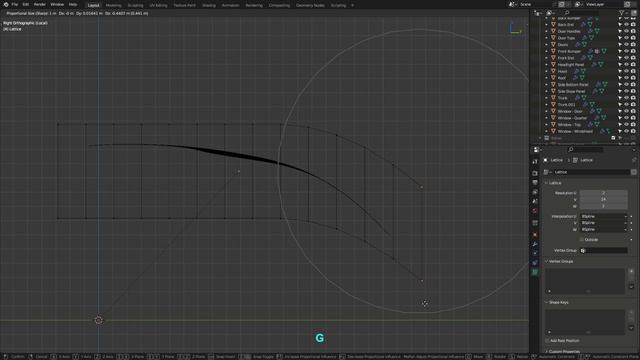
Task: Disable Front Bumper in renders camera icon
Action: [633, 51]
